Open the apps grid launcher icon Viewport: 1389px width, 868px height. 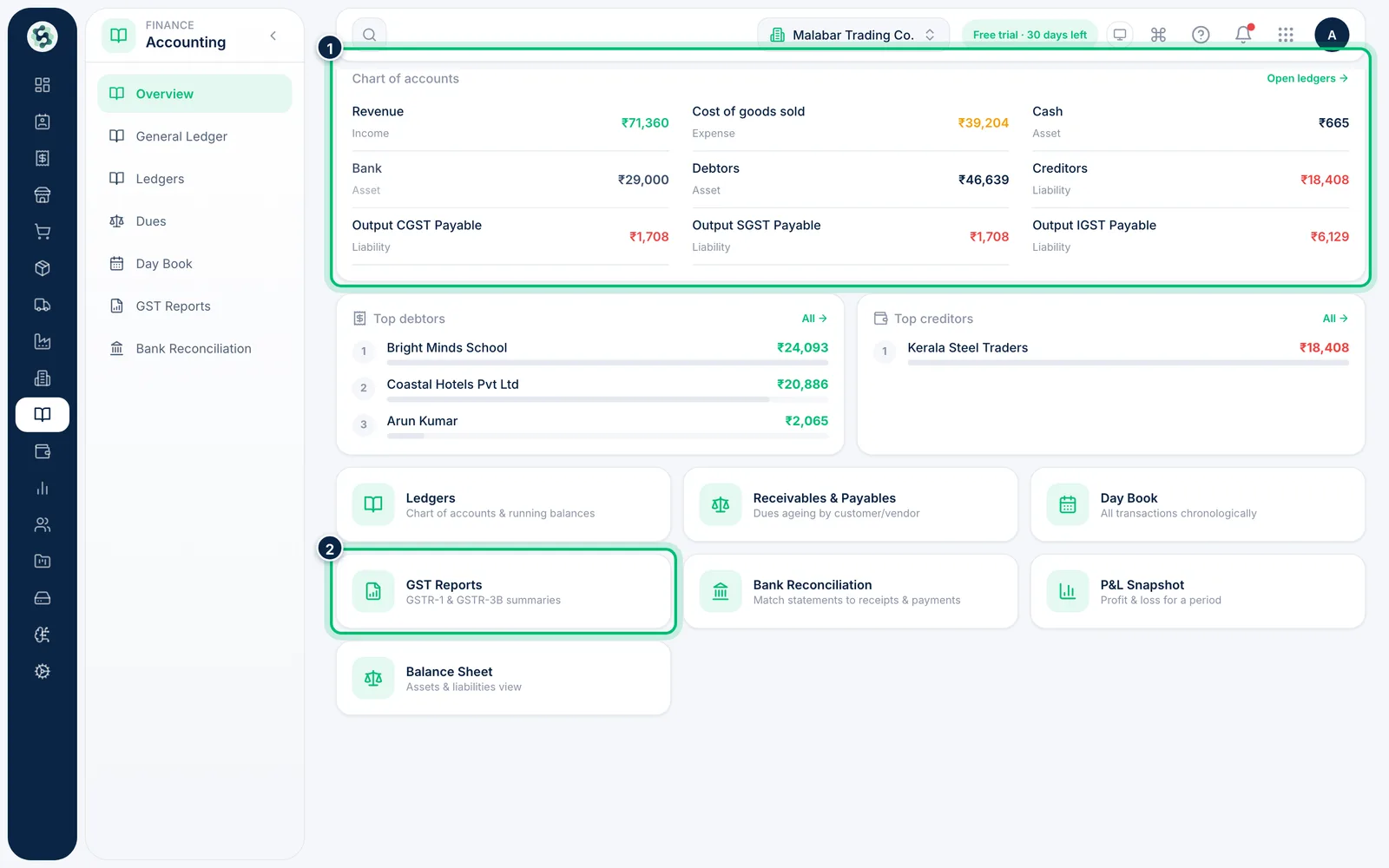point(1286,35)
